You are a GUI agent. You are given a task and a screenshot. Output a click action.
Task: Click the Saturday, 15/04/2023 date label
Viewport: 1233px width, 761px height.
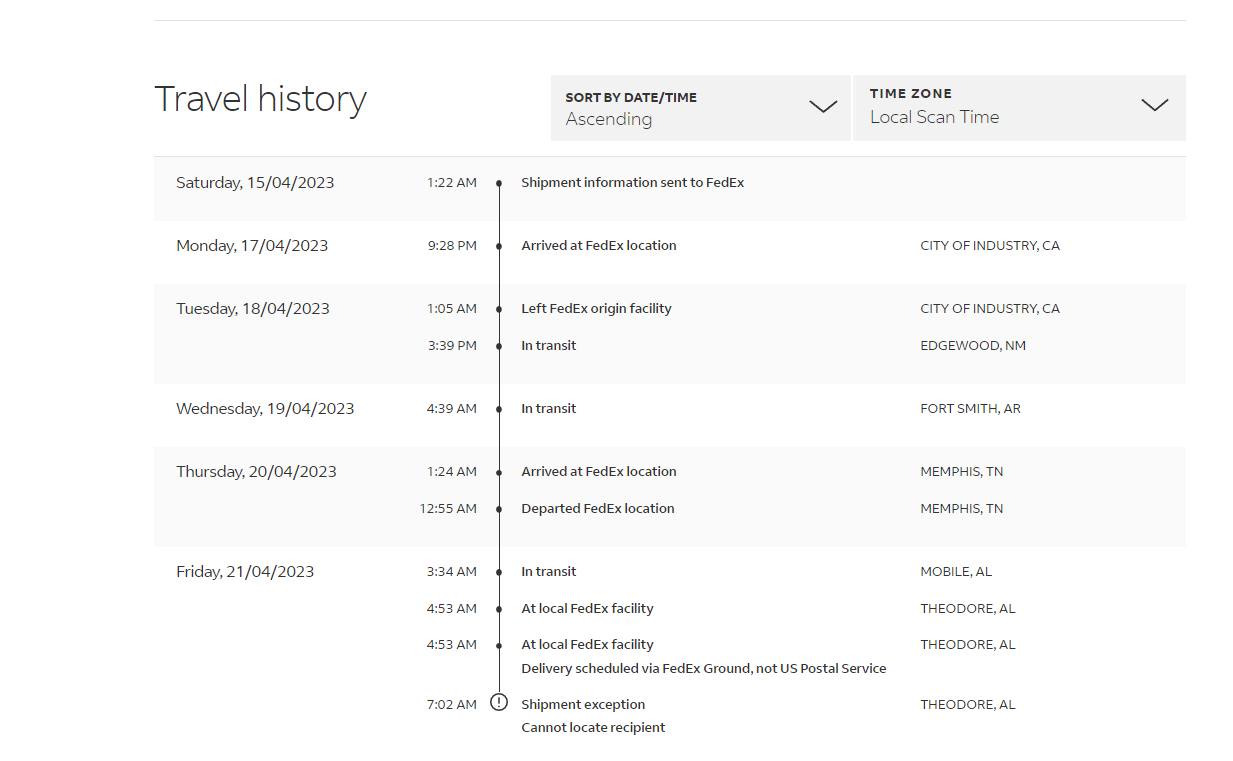pyautogui.click(x=255, y=183)
